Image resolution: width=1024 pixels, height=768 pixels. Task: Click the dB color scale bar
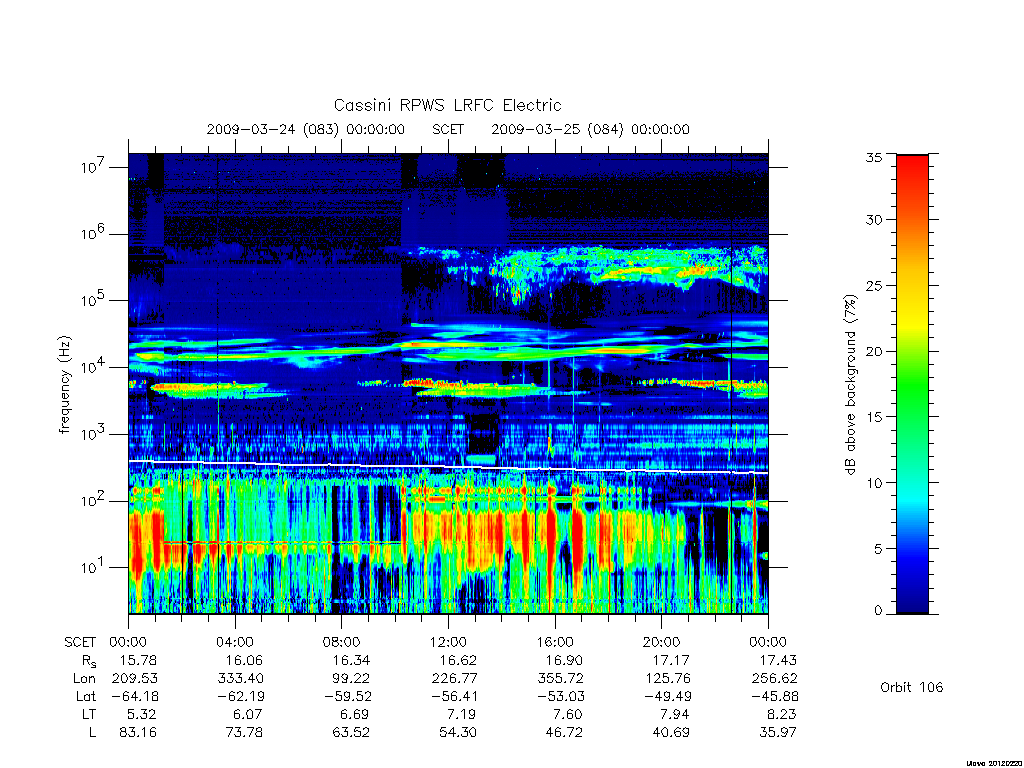point(912,384)
